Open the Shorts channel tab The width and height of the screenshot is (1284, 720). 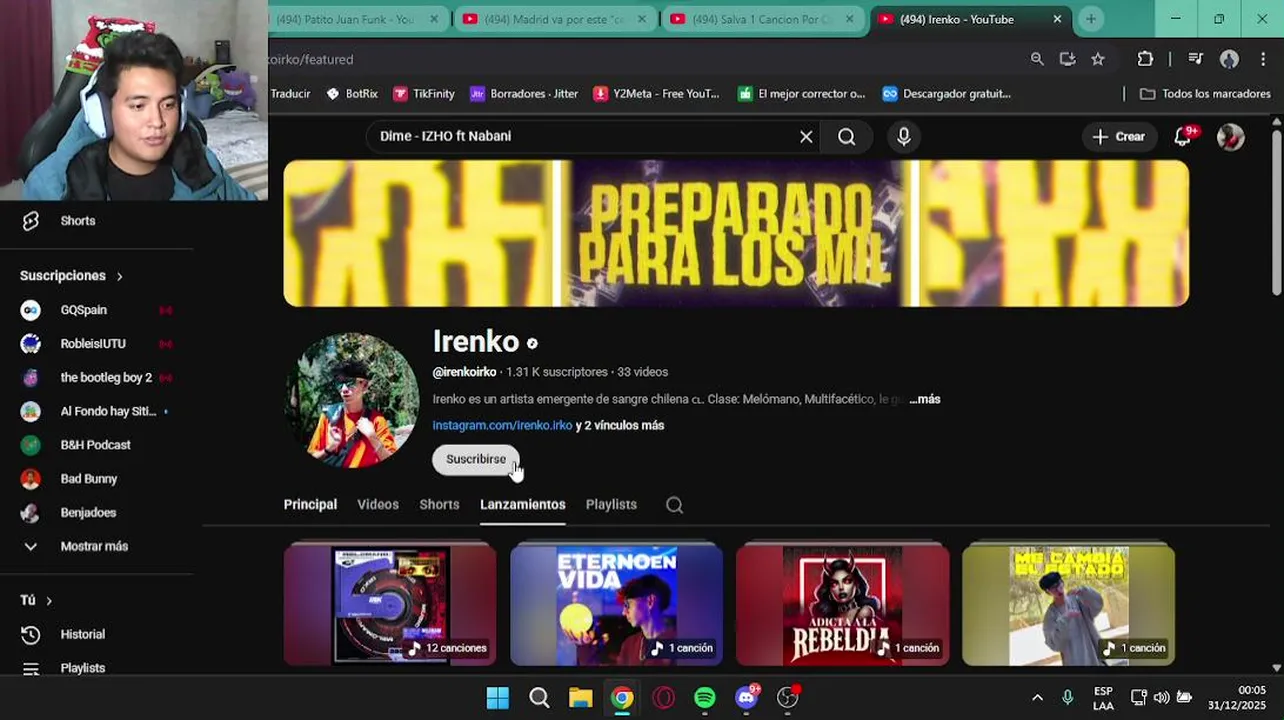439,505
